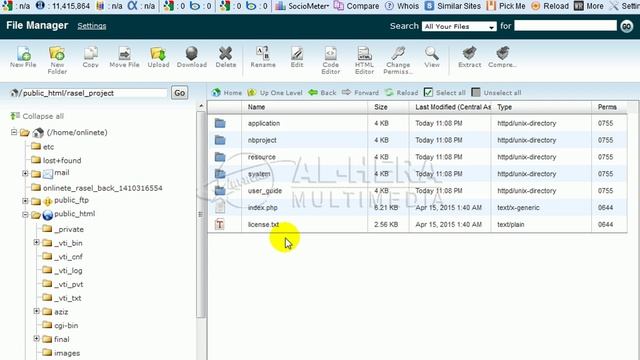640x360 pixels.
Task: Select the user_guide folder row
Action: tap(417, 191)
